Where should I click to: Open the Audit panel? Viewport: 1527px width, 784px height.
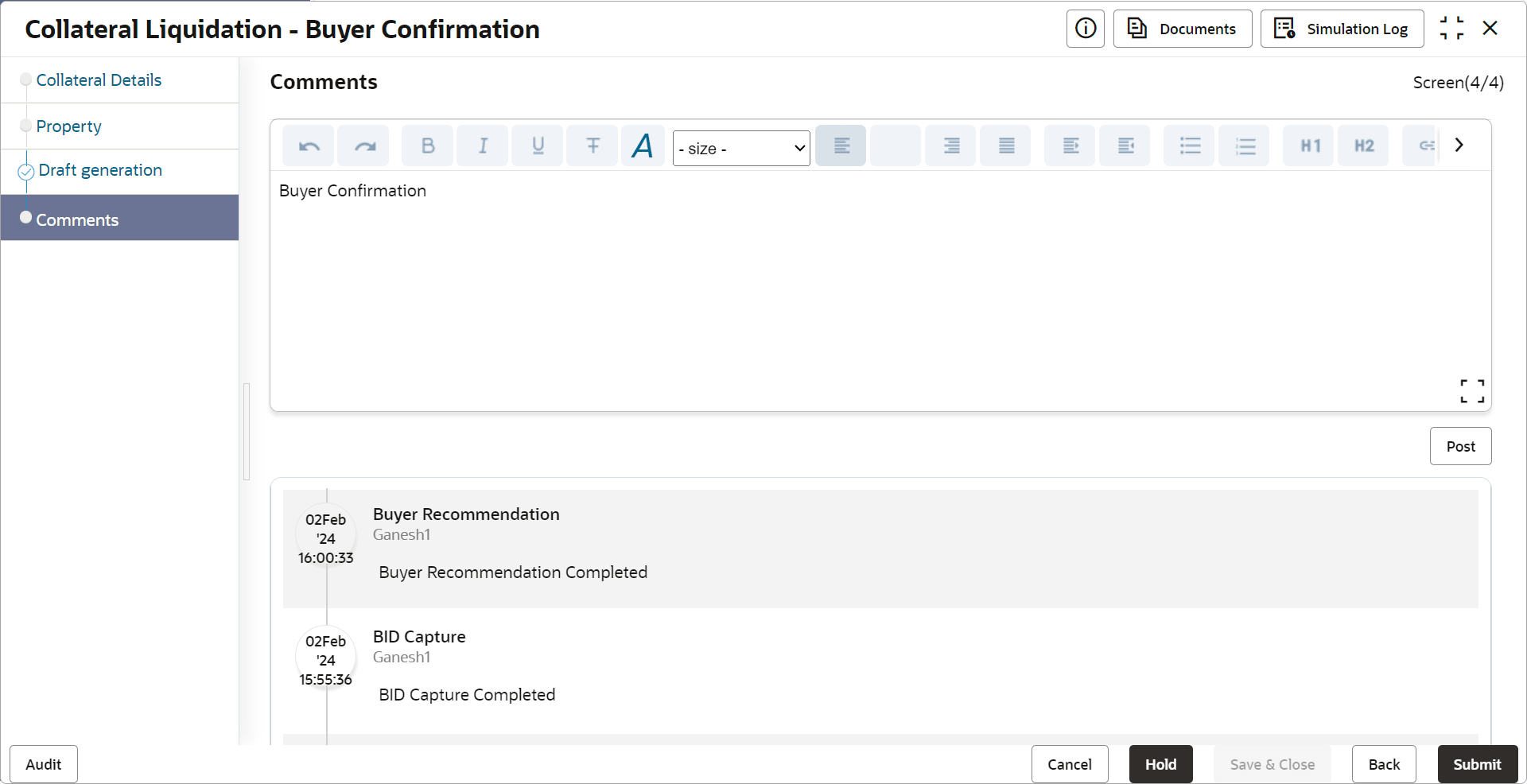tap(44, 764)
